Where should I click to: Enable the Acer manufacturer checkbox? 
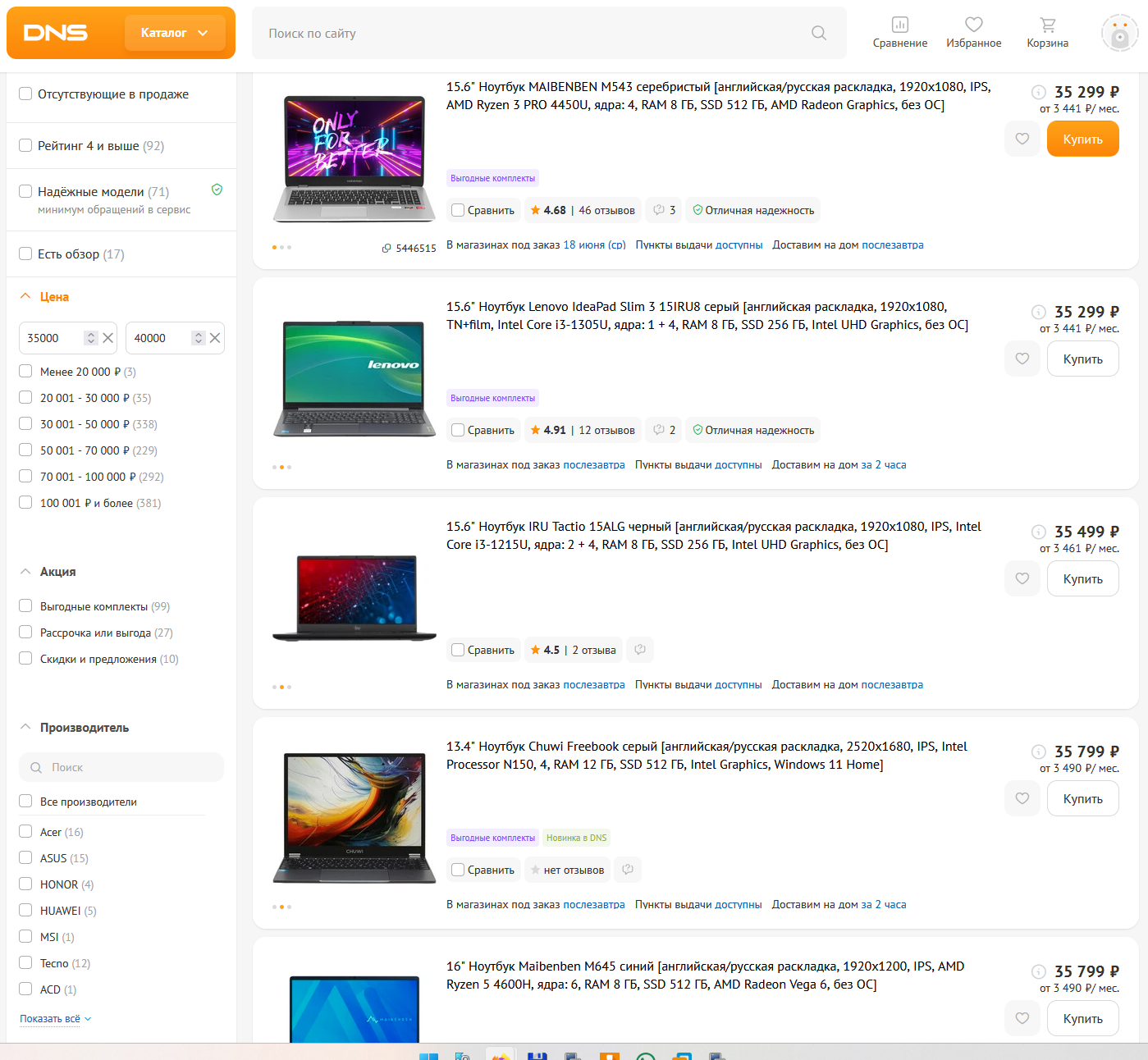pyautogui.click(x=25, y=831)
